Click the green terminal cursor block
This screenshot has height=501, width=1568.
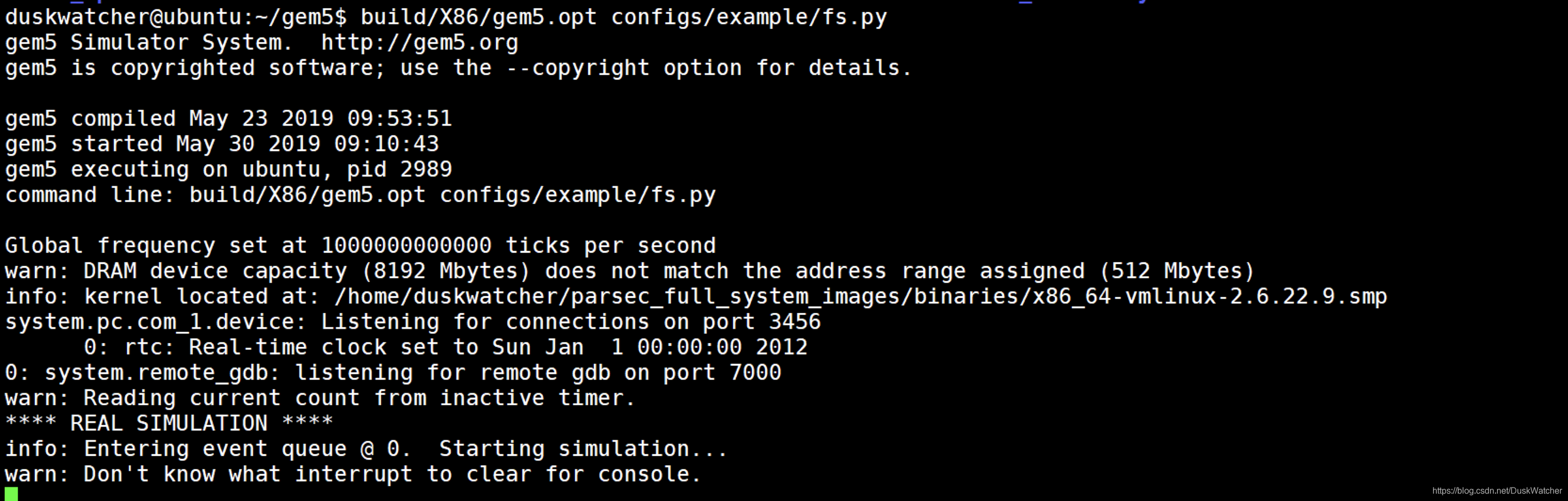coord(11,493)
